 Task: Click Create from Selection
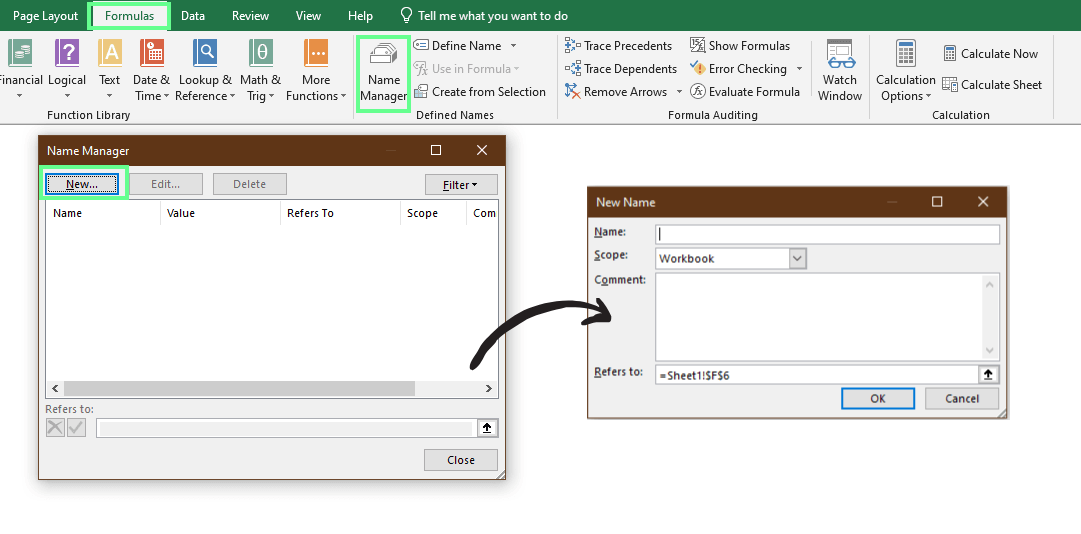point(480,92)
